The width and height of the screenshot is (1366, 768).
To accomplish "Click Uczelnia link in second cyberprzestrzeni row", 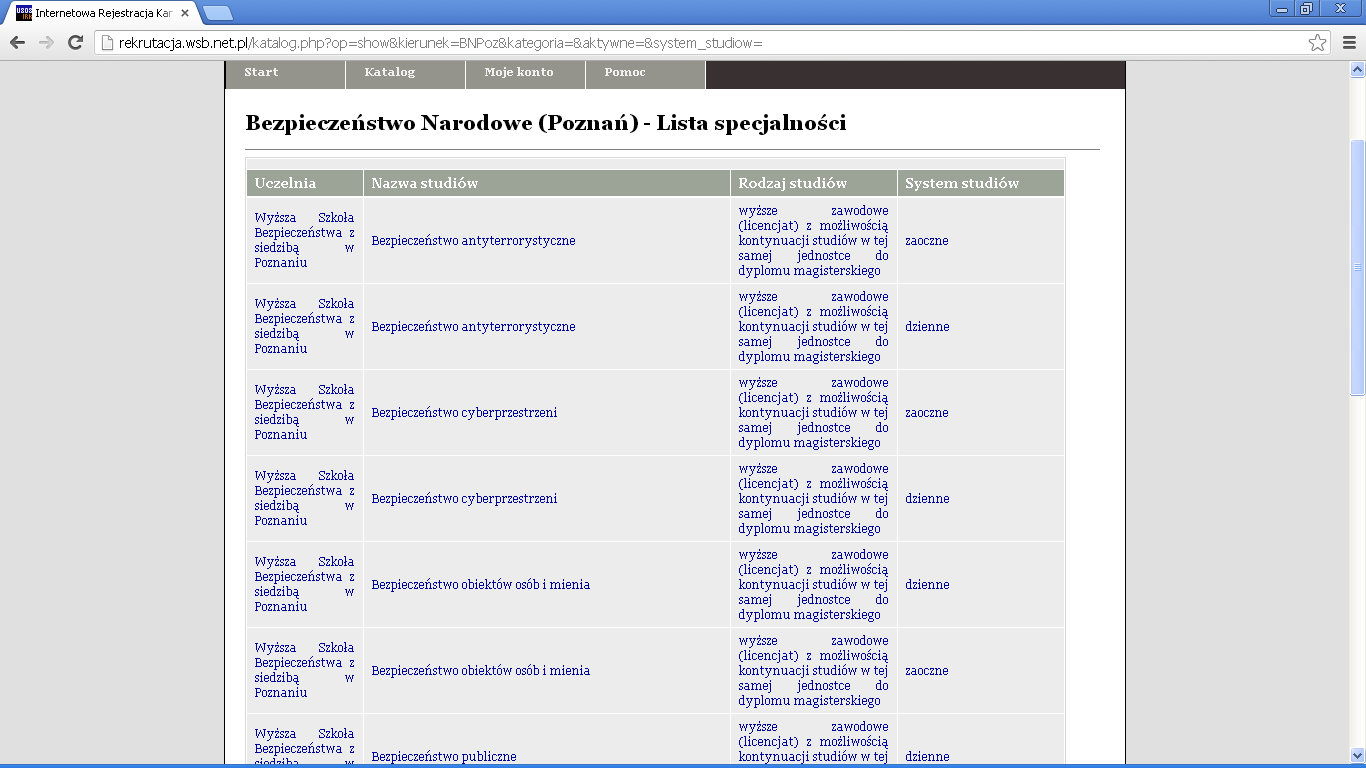I will (x=304, y=499).
